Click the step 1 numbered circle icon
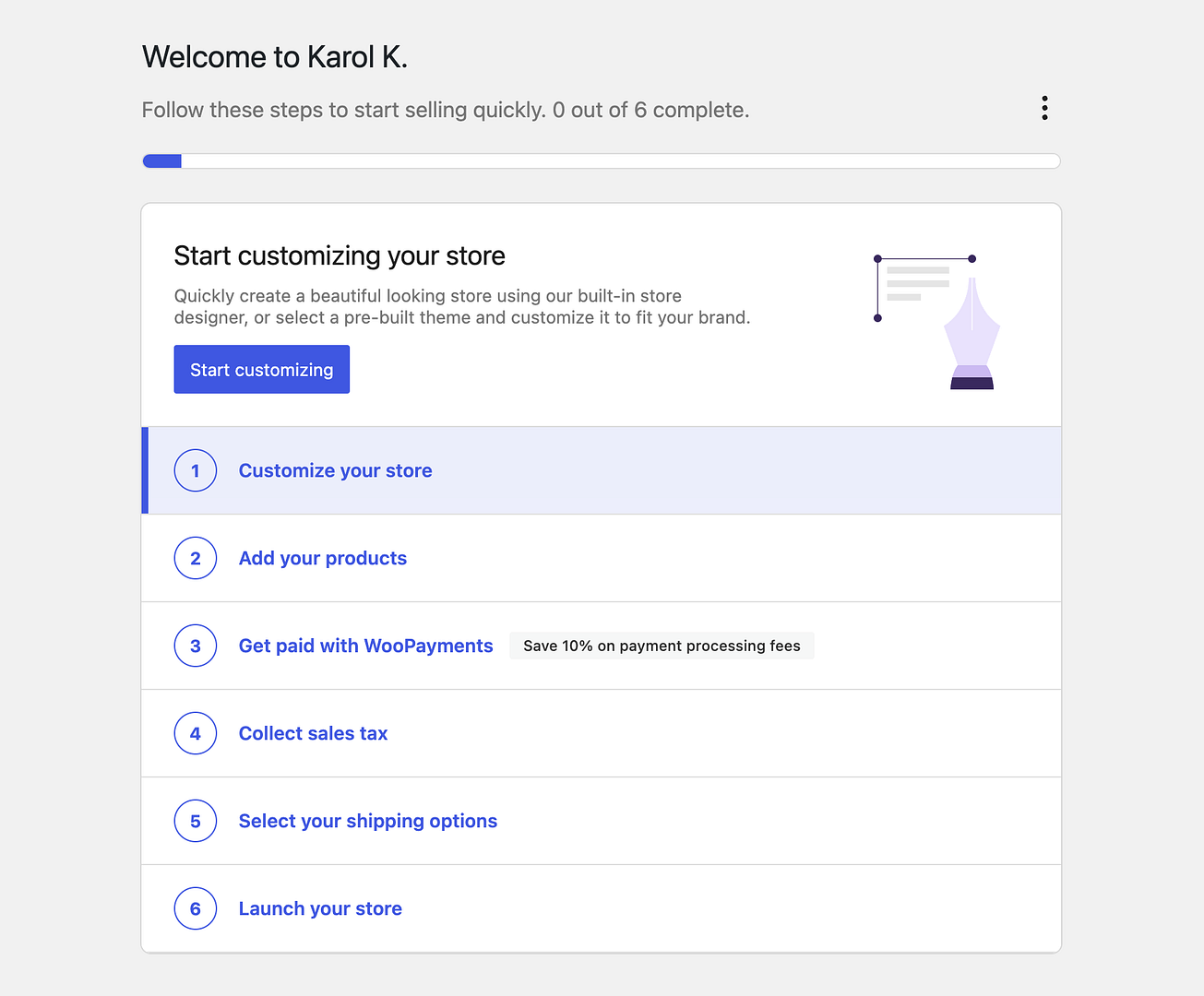 click(195, 470)
